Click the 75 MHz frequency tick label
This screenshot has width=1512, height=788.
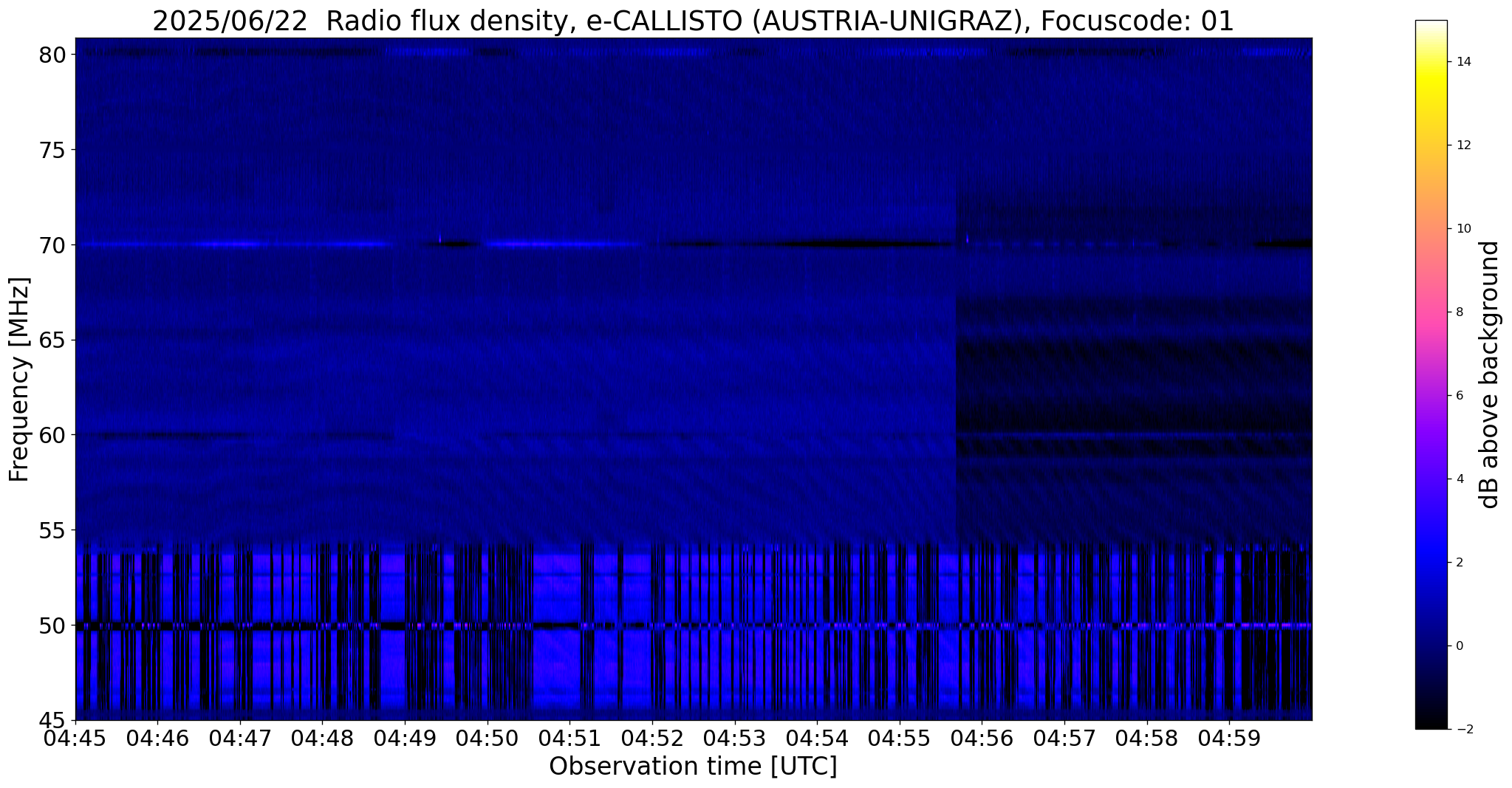(52, 150)
